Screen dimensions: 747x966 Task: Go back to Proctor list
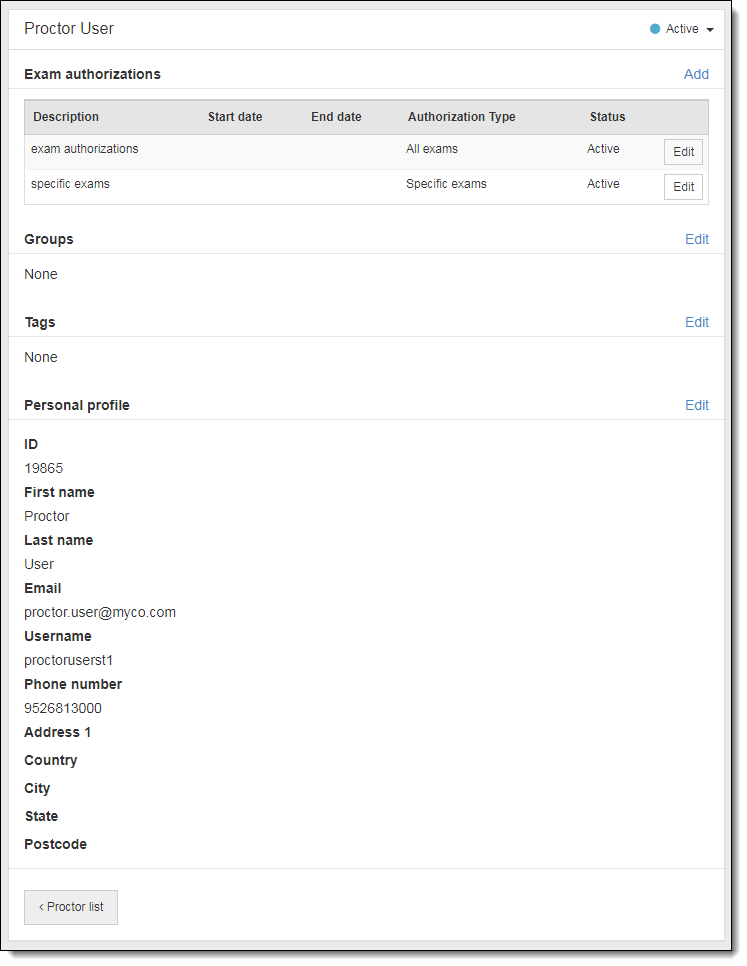coord(71,907)
